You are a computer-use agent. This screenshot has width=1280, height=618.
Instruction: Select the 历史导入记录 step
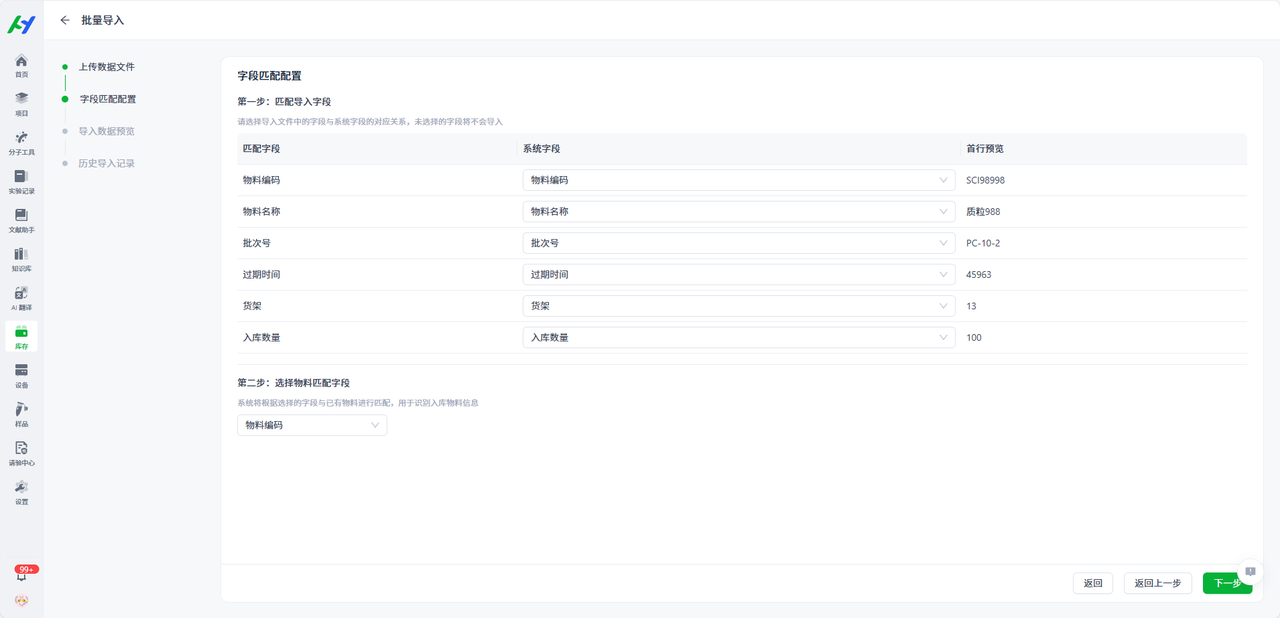pos(106,163)
